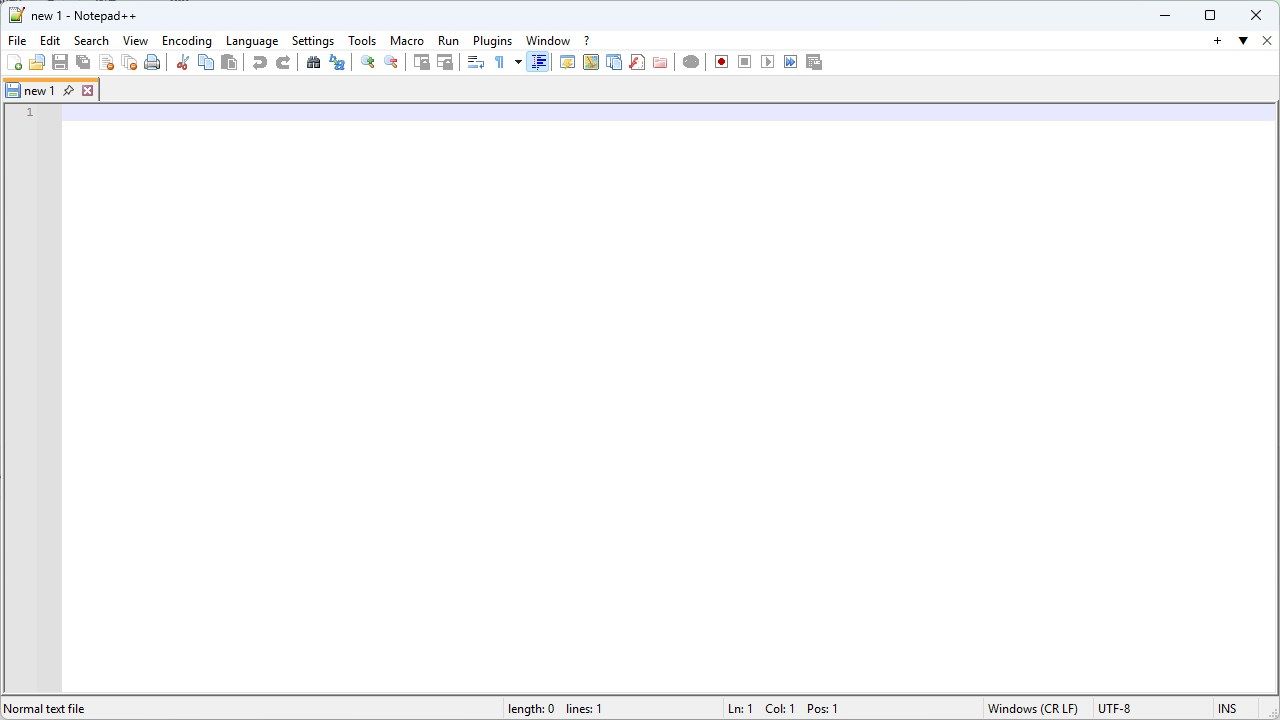Toggle Folder as Workspace panel icon

660,62
